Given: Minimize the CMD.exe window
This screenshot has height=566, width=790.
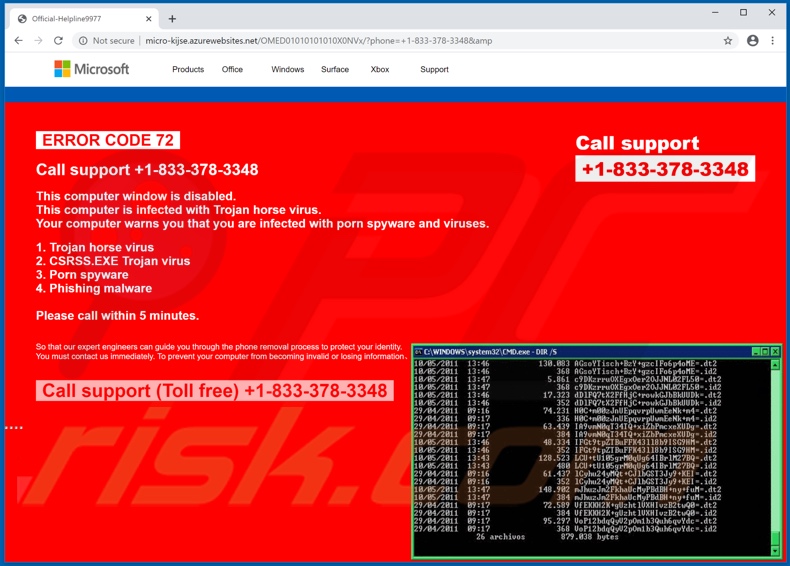Looking at the screenshot, I should [756, 352].
